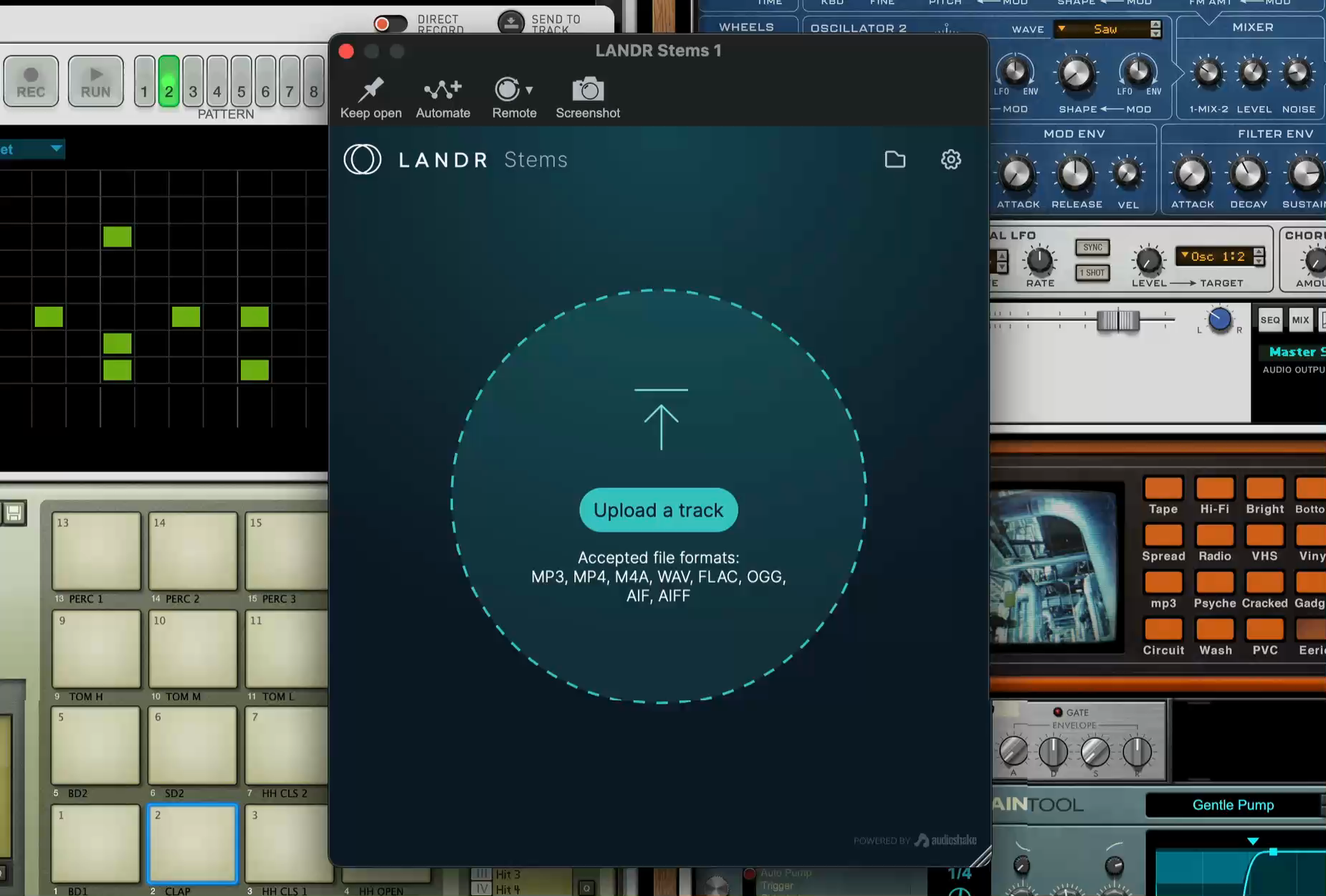The width and height of the screenshot is (1326, 896).
Task: Click the upload arrow icon in the drop zone
Action: coord(661,419)
